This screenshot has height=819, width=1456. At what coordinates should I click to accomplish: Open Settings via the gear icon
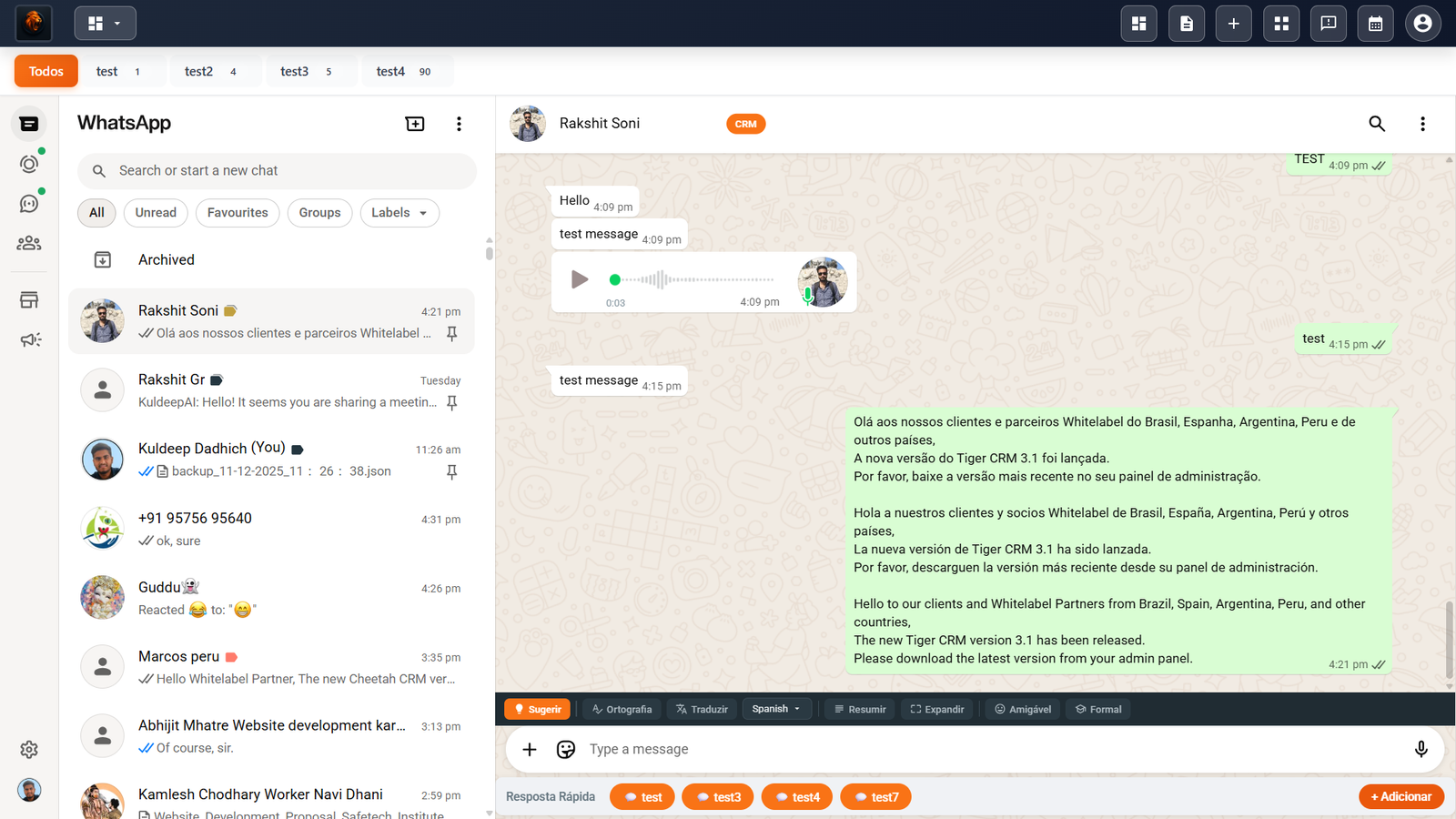pos(29,749)
